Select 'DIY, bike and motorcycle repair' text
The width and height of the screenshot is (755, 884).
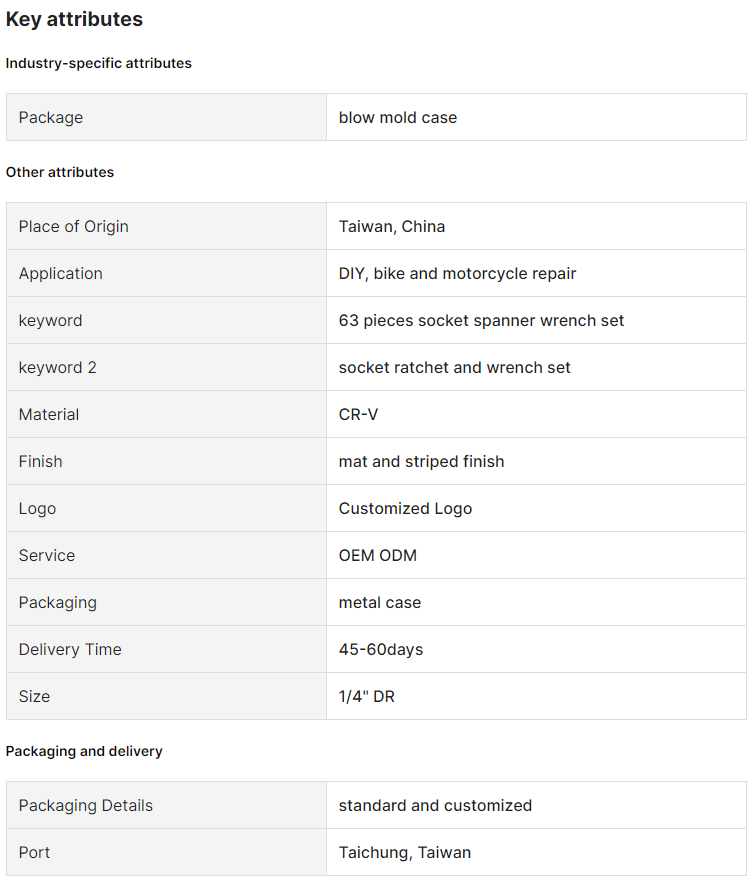click(x=457, y=273)
